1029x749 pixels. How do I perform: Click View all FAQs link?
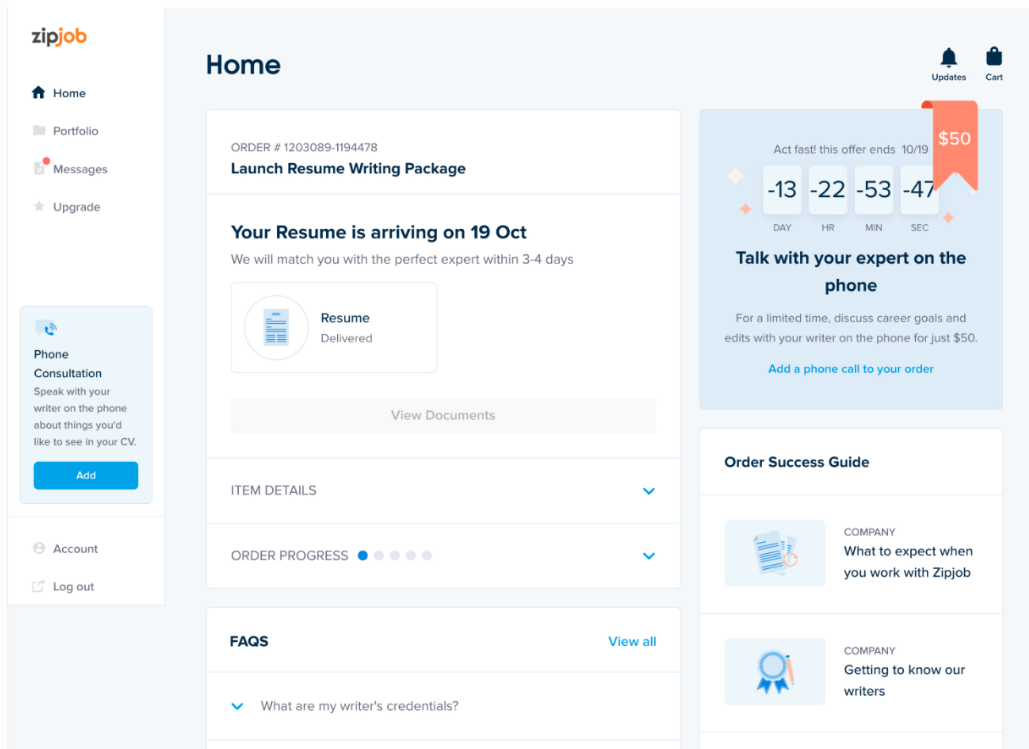tap(632, 641)
